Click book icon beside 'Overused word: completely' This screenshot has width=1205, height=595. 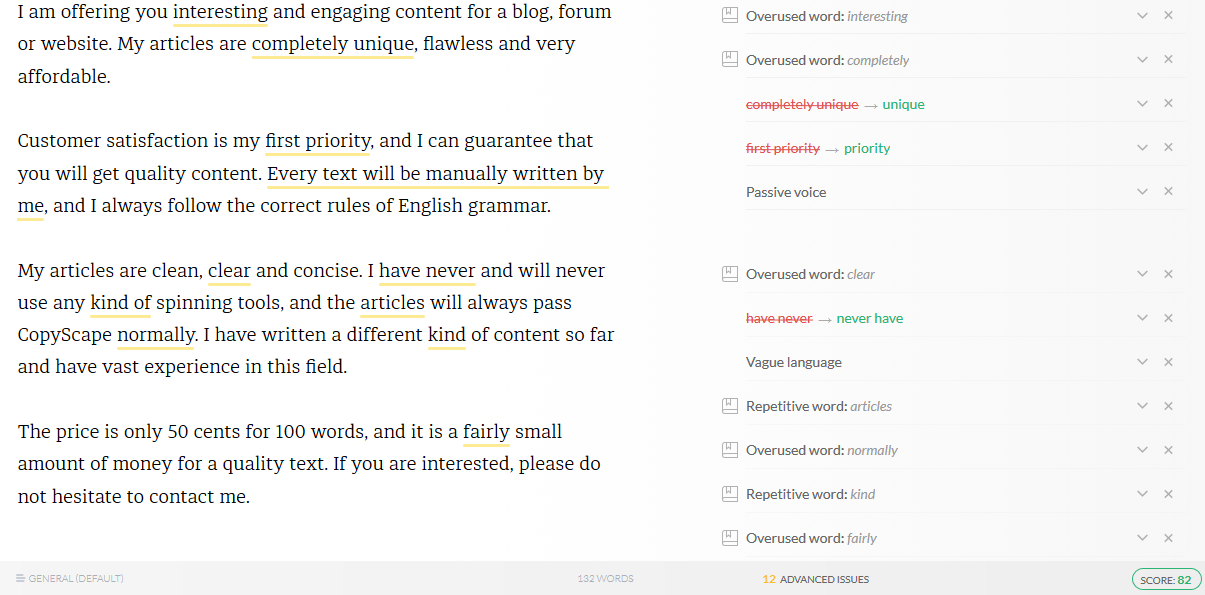[730, 60]
